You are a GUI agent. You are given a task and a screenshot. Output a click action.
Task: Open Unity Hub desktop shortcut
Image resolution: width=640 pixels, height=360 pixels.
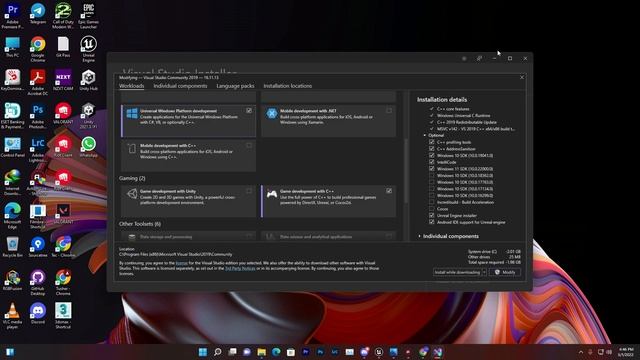click(x=88, y=80)
